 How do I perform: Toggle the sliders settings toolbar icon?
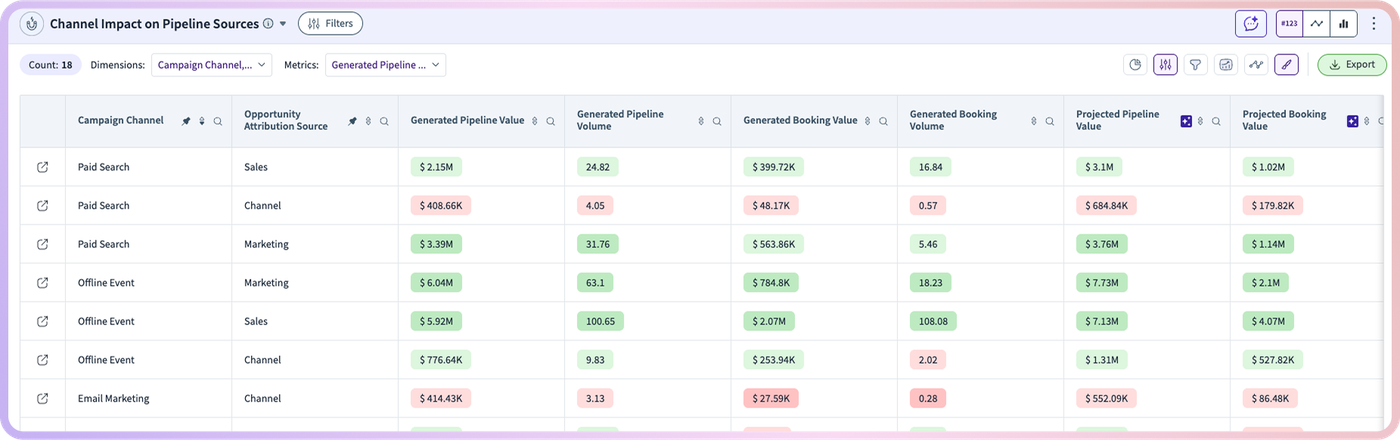click(x=1165, y=65)
